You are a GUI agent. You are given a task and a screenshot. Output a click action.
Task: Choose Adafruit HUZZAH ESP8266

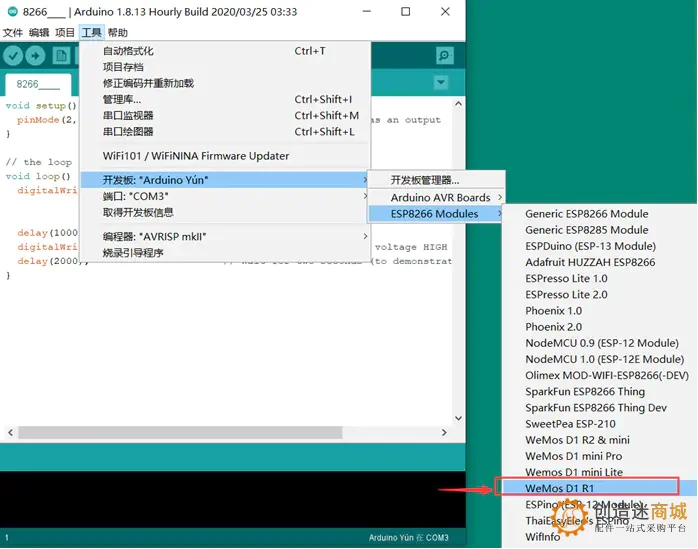[599, 262]
